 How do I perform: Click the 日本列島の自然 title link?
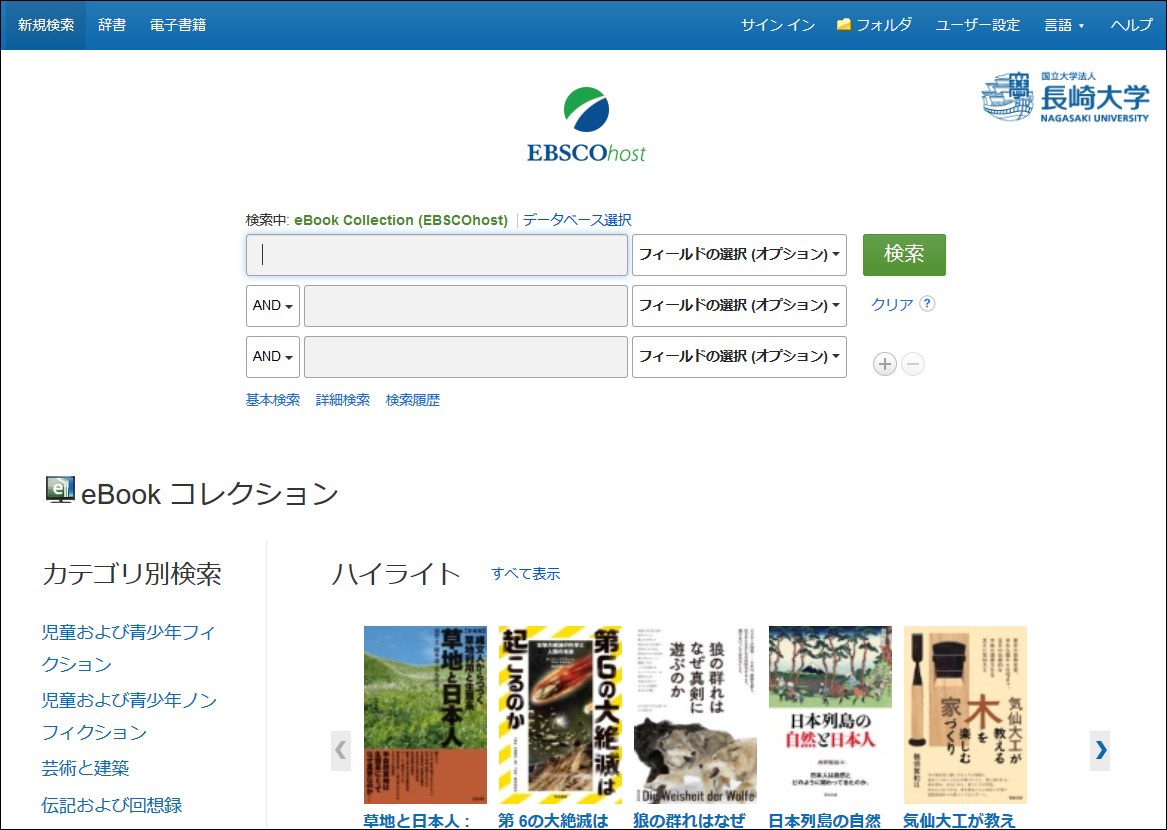[825, 820]
